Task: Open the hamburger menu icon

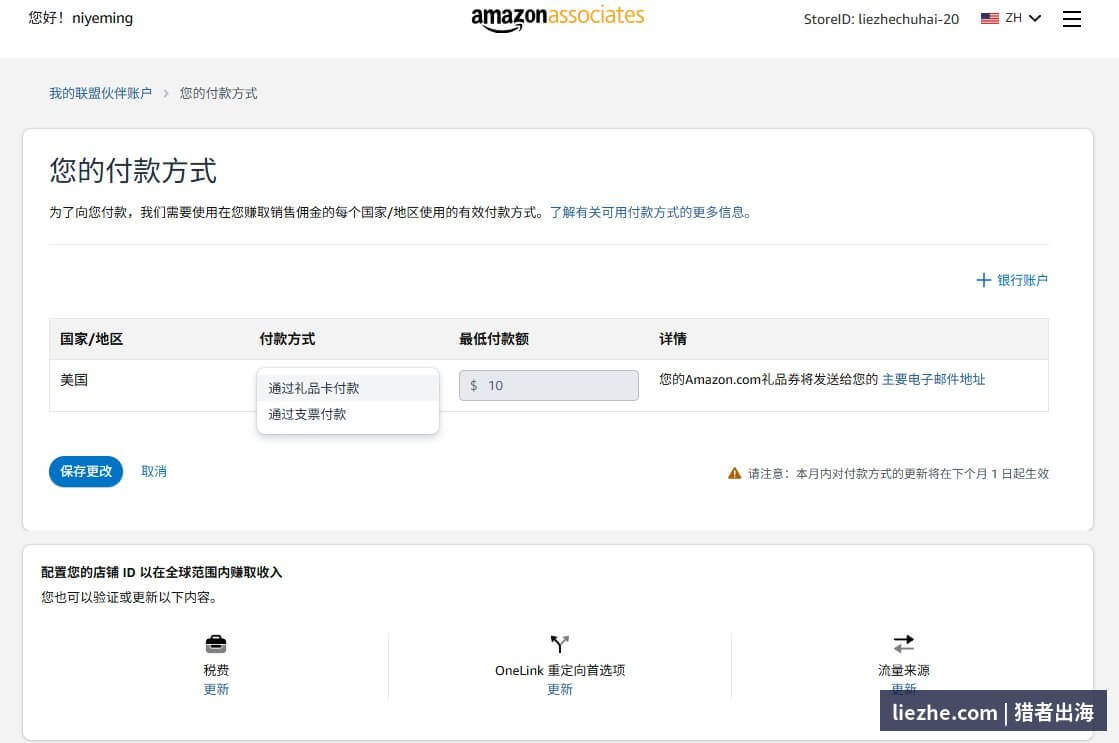Action: click(x=1071, y=19)
